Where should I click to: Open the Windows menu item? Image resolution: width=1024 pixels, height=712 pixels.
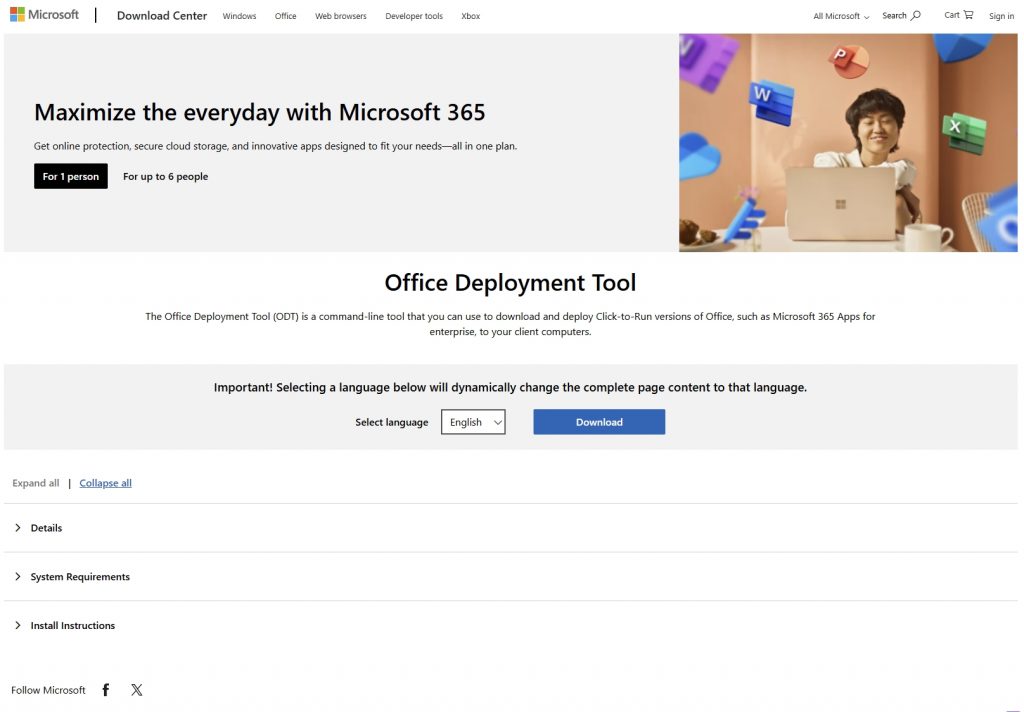[239, 16]
